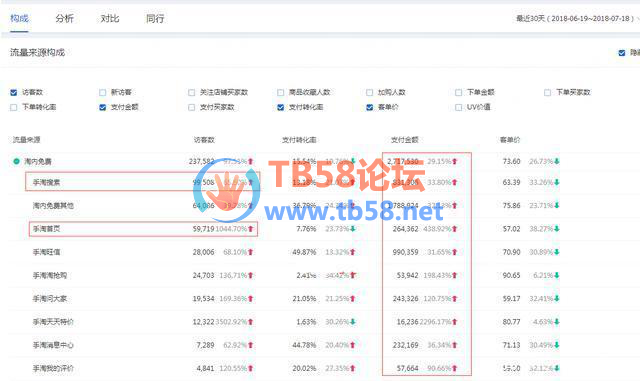
Task: Click the up arrow beside 198.43%
Action: pos(455,275)
